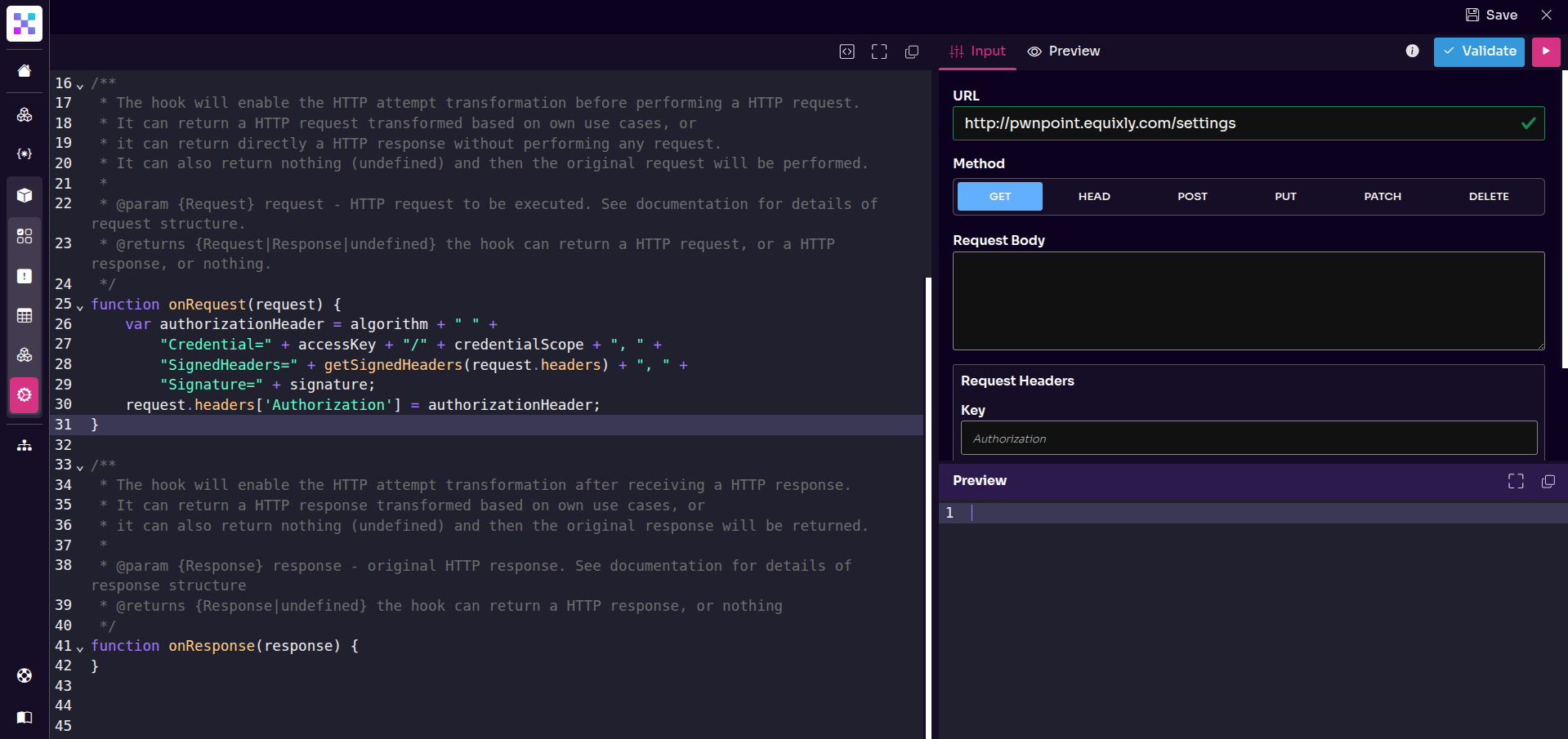Expand the Preview pane to fullscreen
The width and height of the screenshot is (1568, 739).
1516,481
